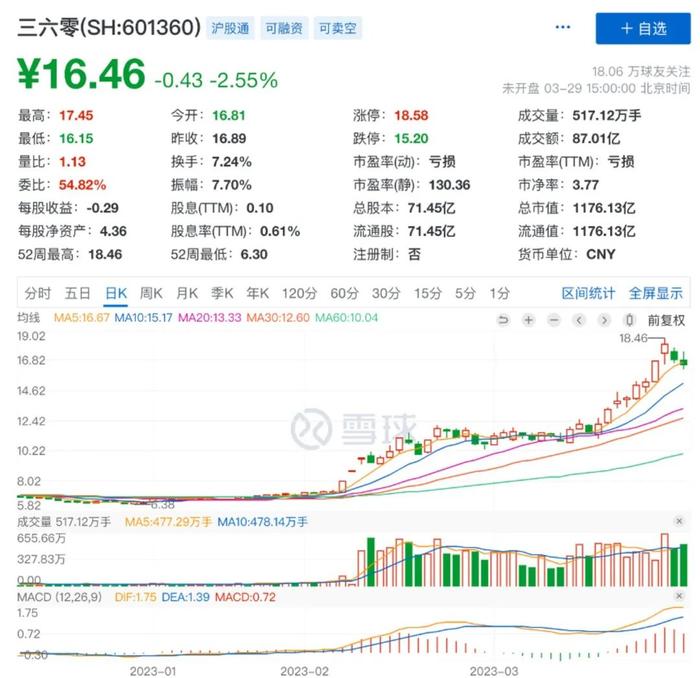Image resolution: width=700 pixels, height=678 pixels.
Task: Switch to the 30分 interval tab
Action: tap(386, 293)
